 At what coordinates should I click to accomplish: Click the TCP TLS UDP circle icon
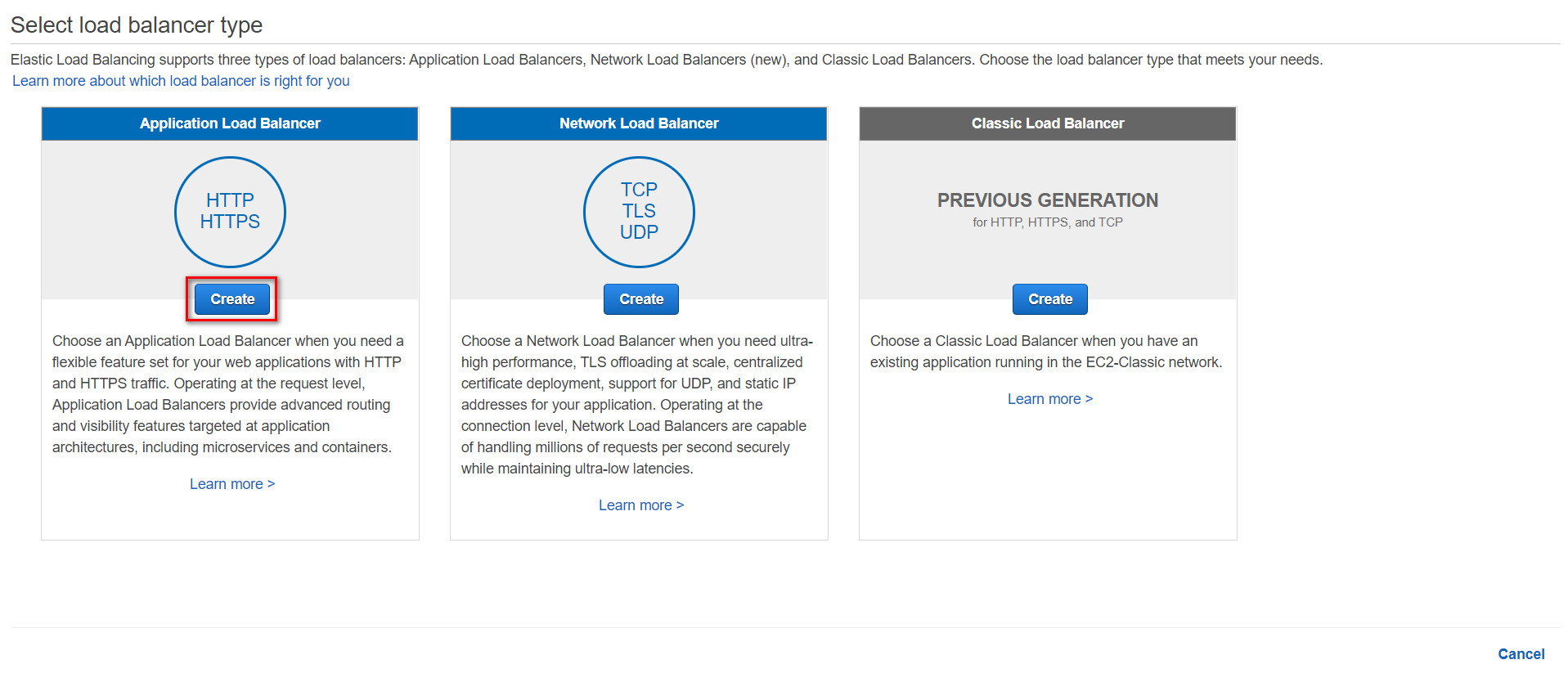639,212
